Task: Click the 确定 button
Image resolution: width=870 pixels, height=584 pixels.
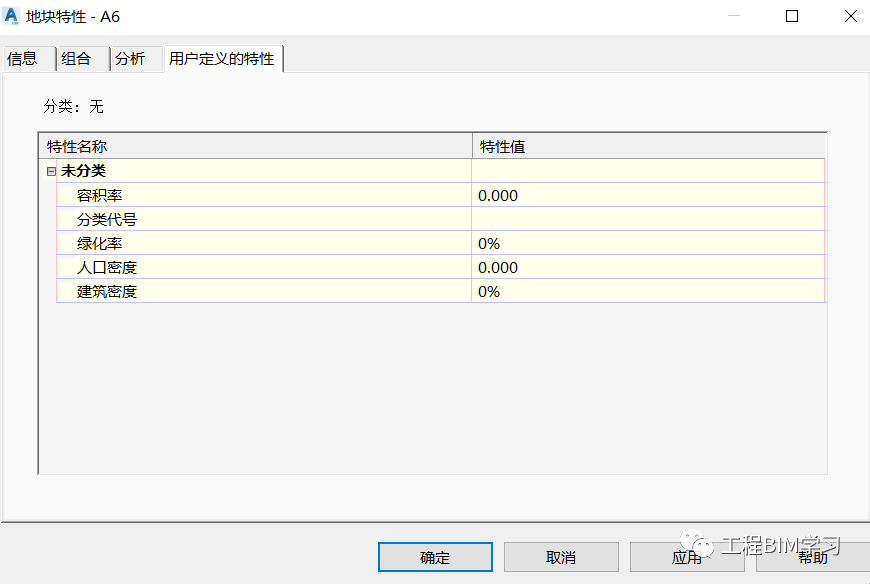Action: (435, 557)
